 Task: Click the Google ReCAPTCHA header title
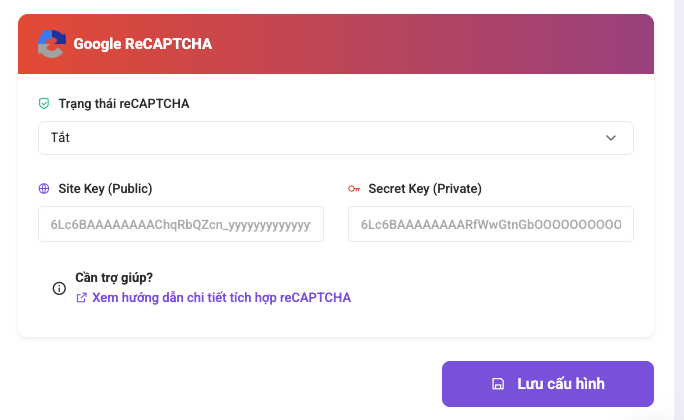click(x=143, y=44)
